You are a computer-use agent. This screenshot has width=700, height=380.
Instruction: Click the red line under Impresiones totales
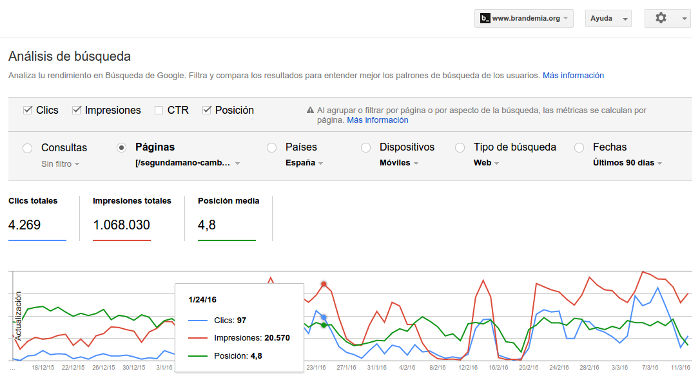click(x=121, y=240)
